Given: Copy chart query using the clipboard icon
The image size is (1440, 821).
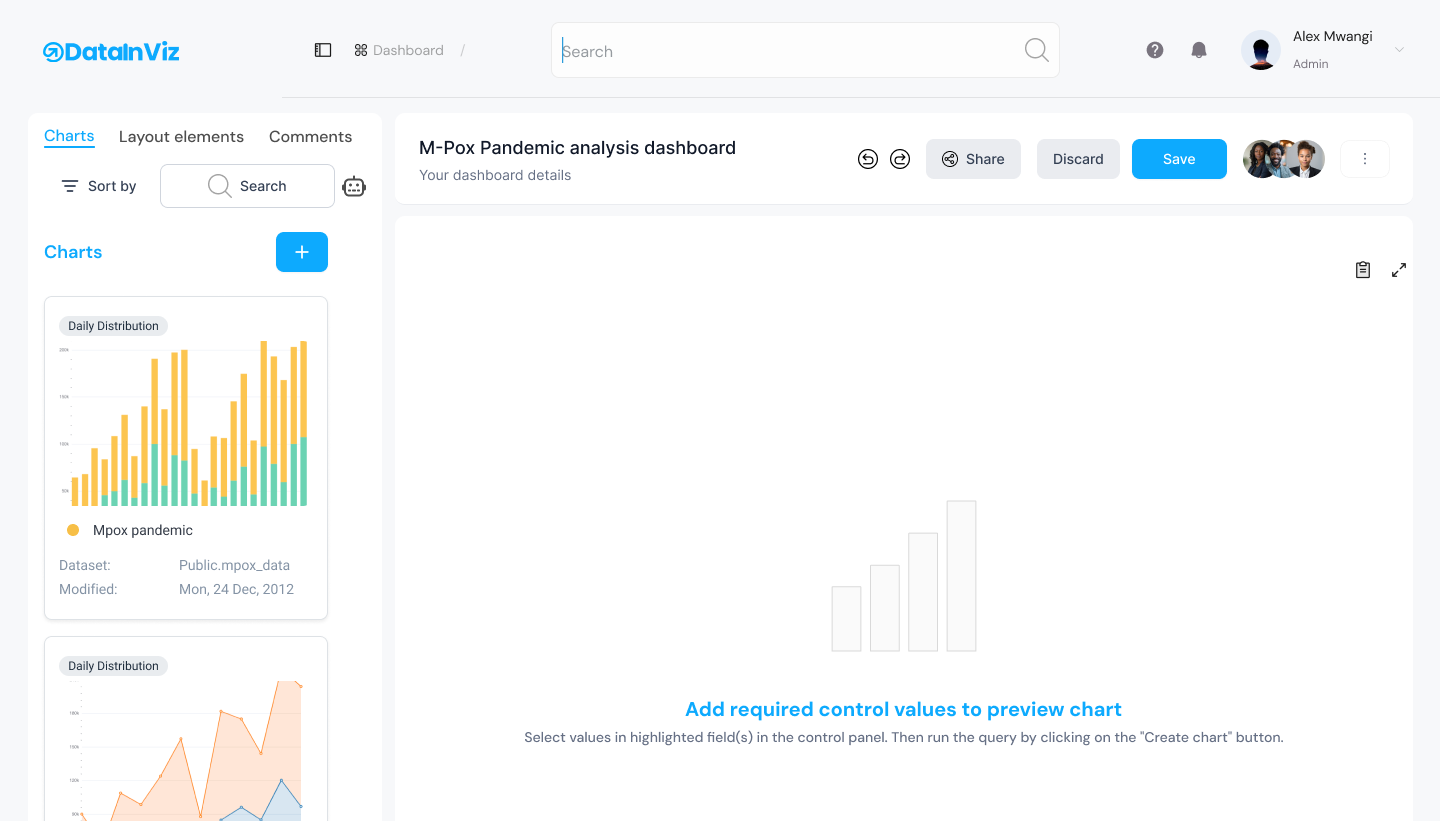Looking at the screenshot, I should point(1362,269).
